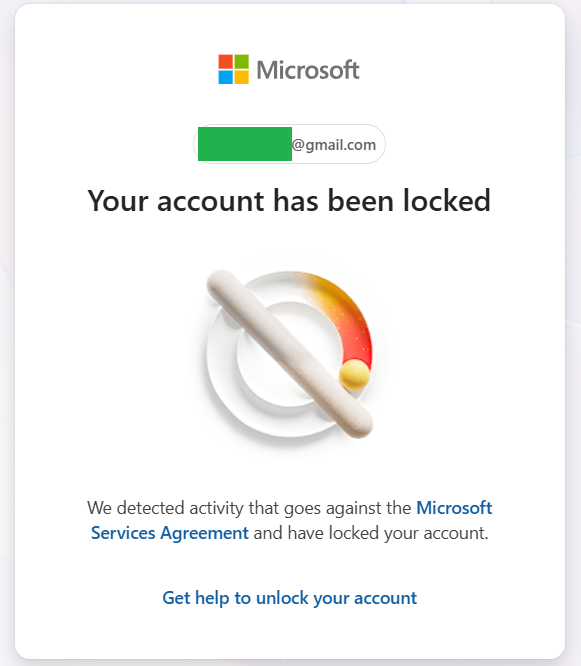Click 'and have locked your account' text

coord(371,533)
